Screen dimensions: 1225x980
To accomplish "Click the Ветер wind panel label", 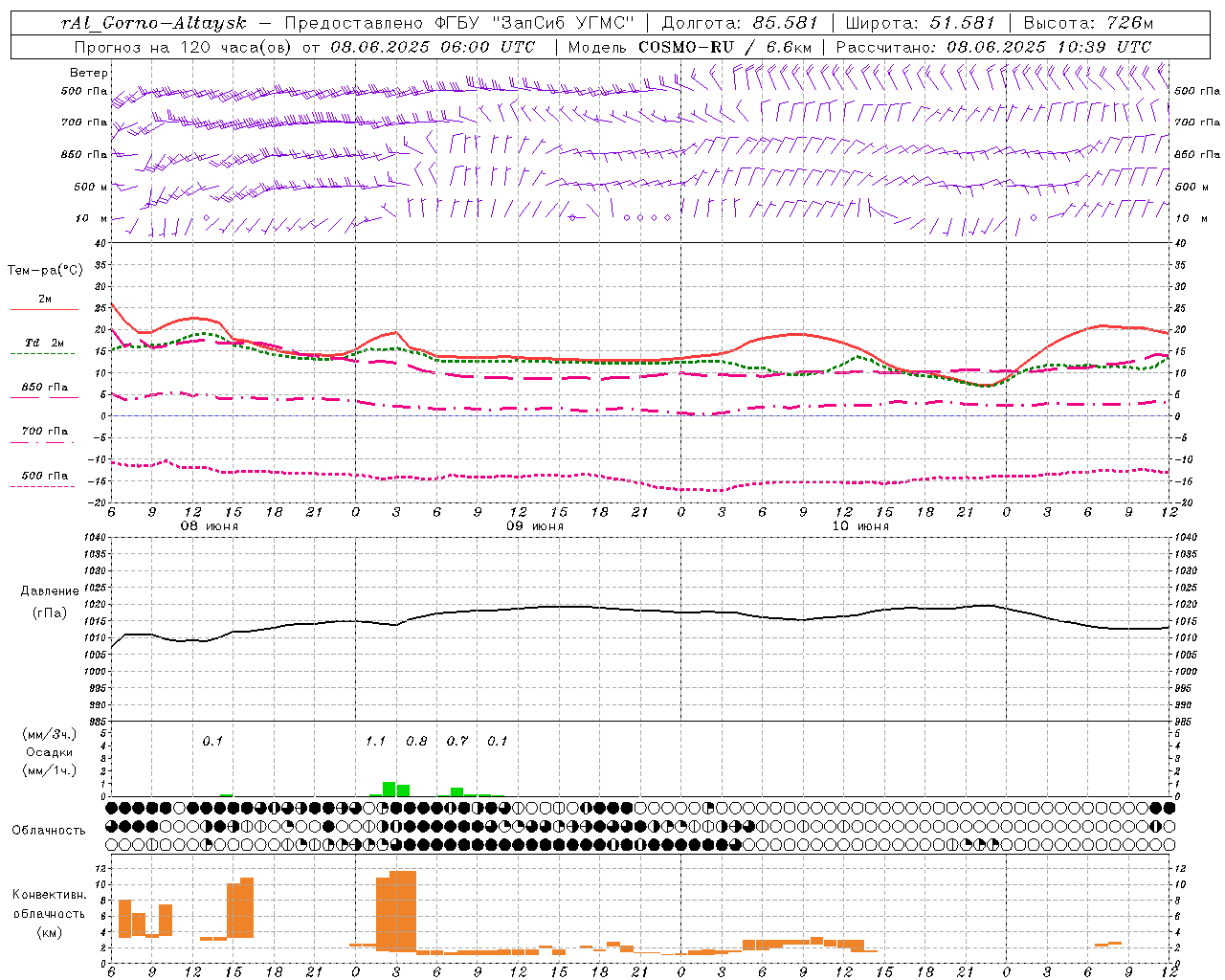I will click(x=89, y=73).
